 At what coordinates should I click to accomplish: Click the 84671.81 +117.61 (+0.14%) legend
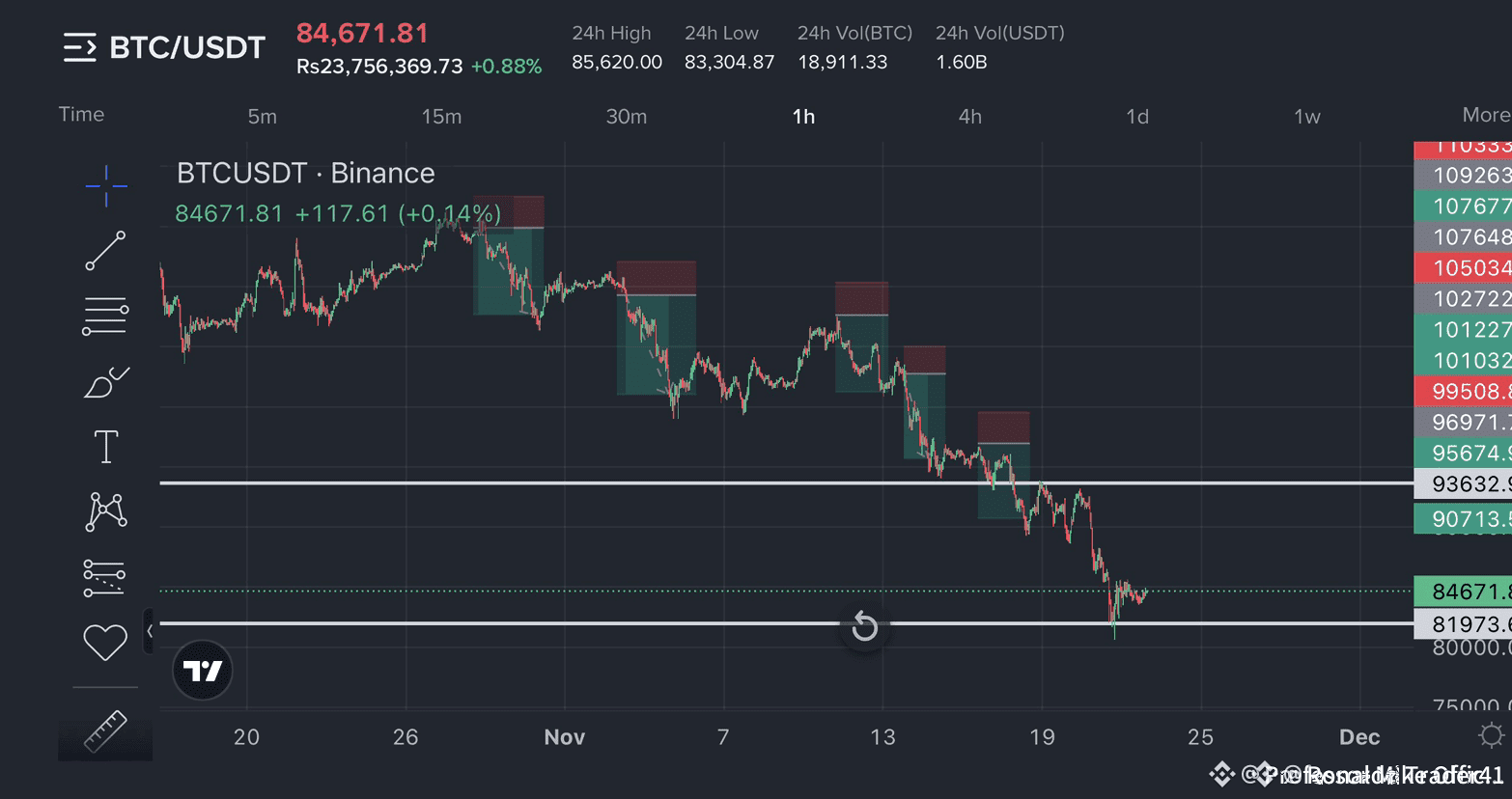(x=338, y=213)
